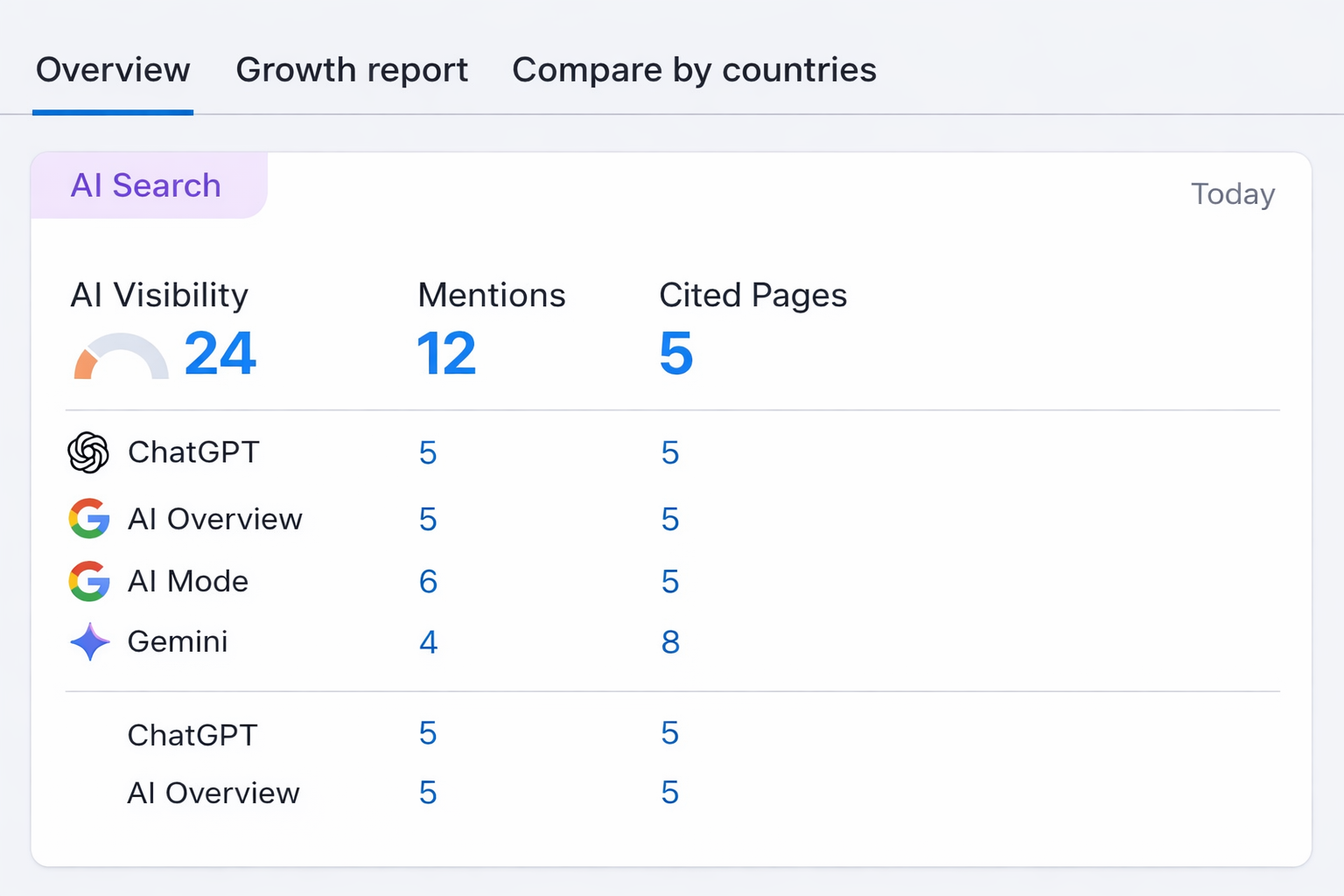
Task: Select the AI Overview label in the bottom section
Action: coord(213,793)
